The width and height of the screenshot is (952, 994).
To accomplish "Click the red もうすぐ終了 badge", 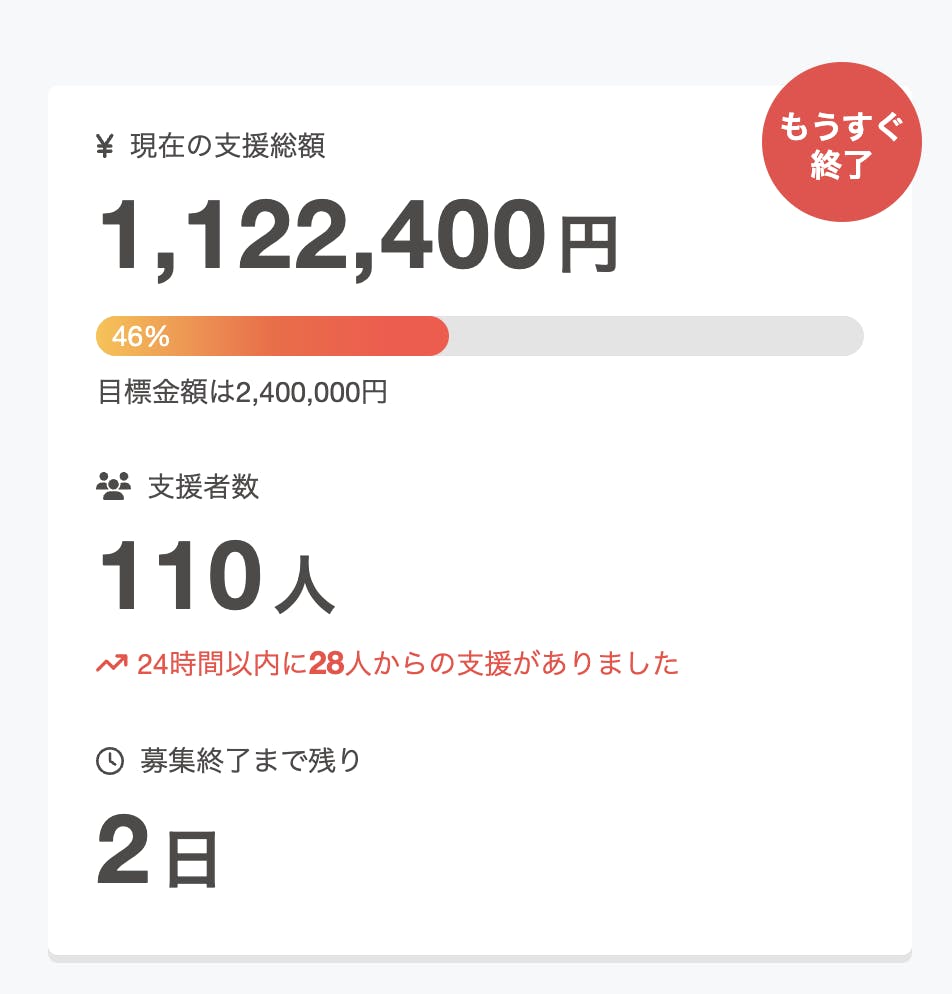I will (x=841, y=143).
